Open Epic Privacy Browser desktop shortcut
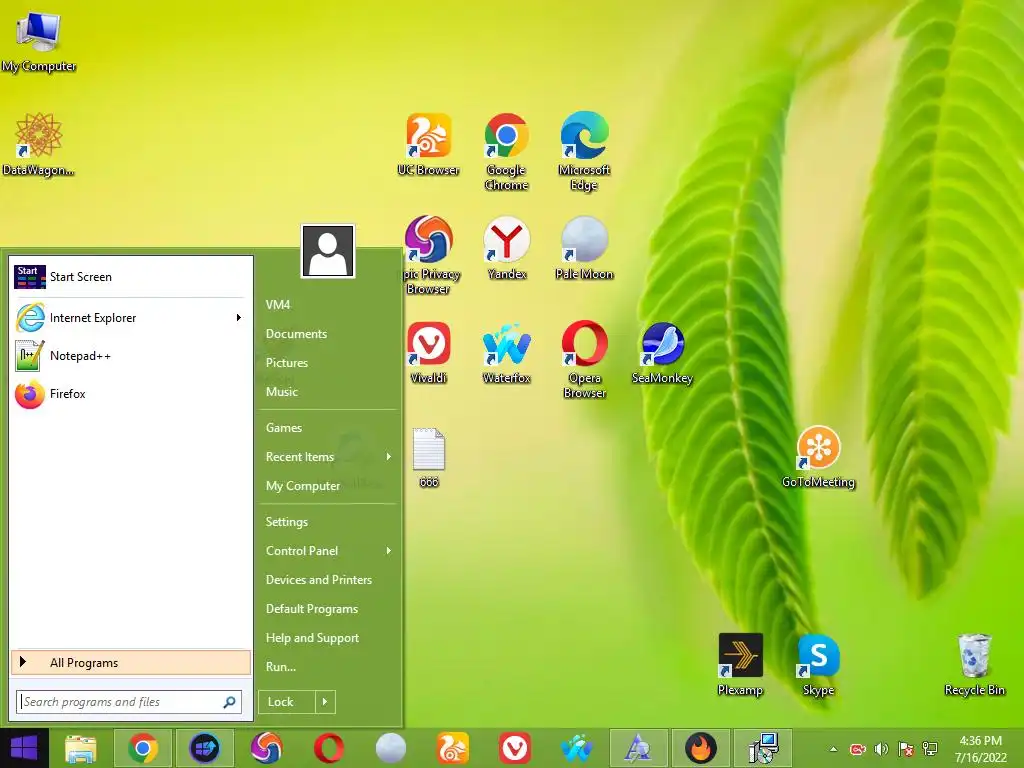Viewport: 1024px width, 768px height. [429, 255]
